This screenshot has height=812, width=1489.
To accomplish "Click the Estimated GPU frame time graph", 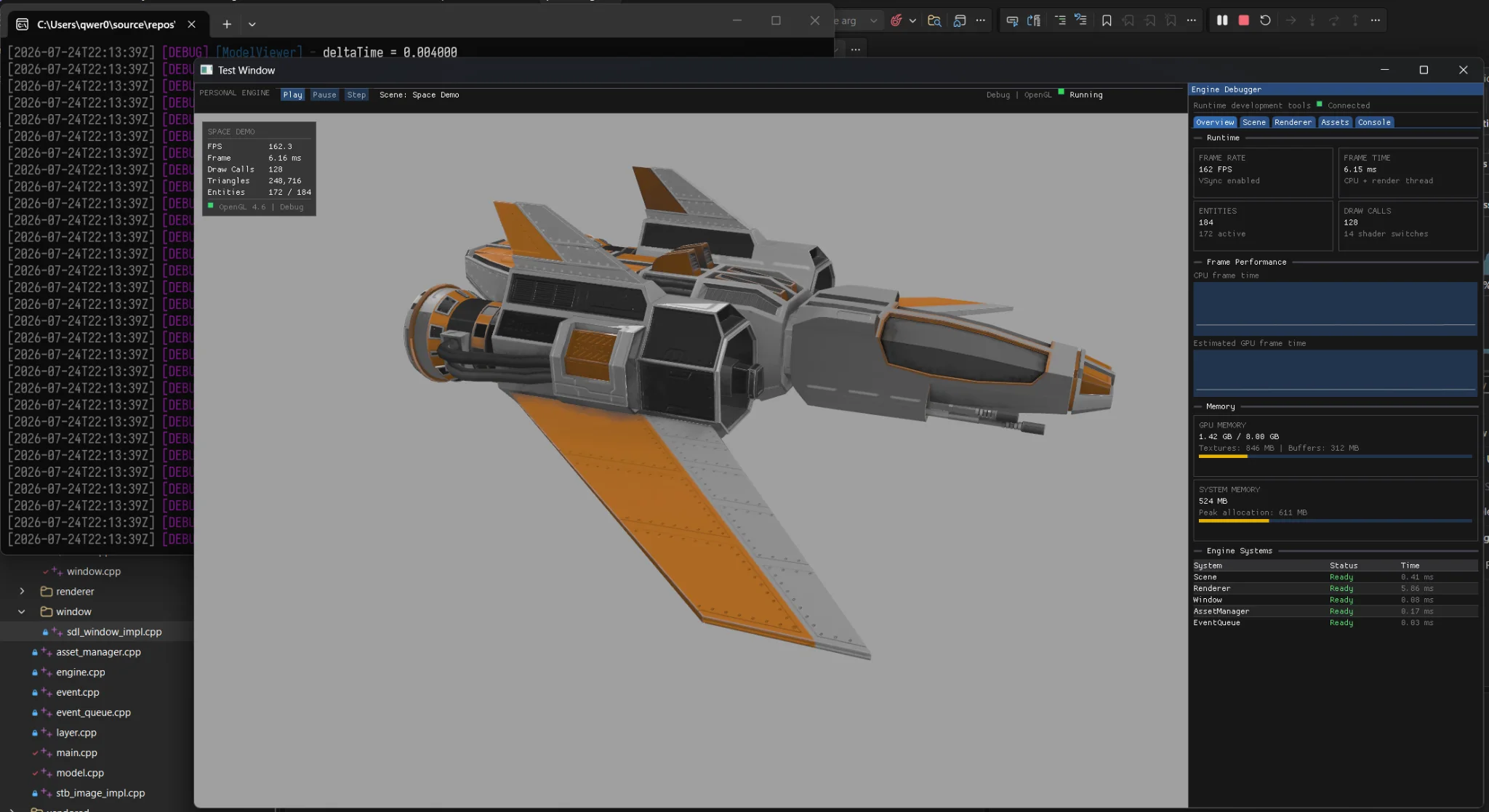I will [x=1335, y=374].
